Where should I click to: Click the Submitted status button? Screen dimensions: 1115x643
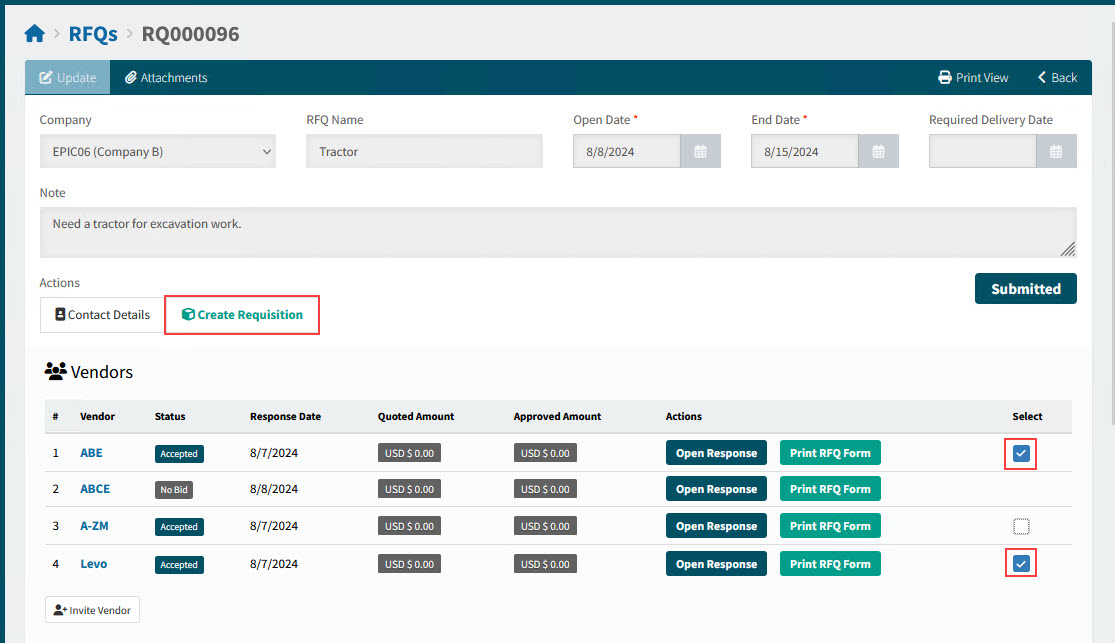coord(1025,289)
